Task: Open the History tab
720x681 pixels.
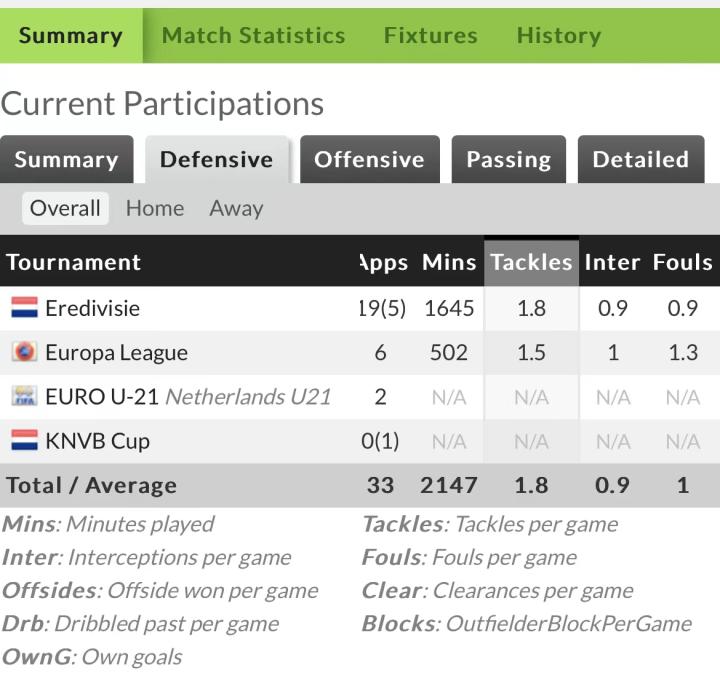Action: click(558, 36)
